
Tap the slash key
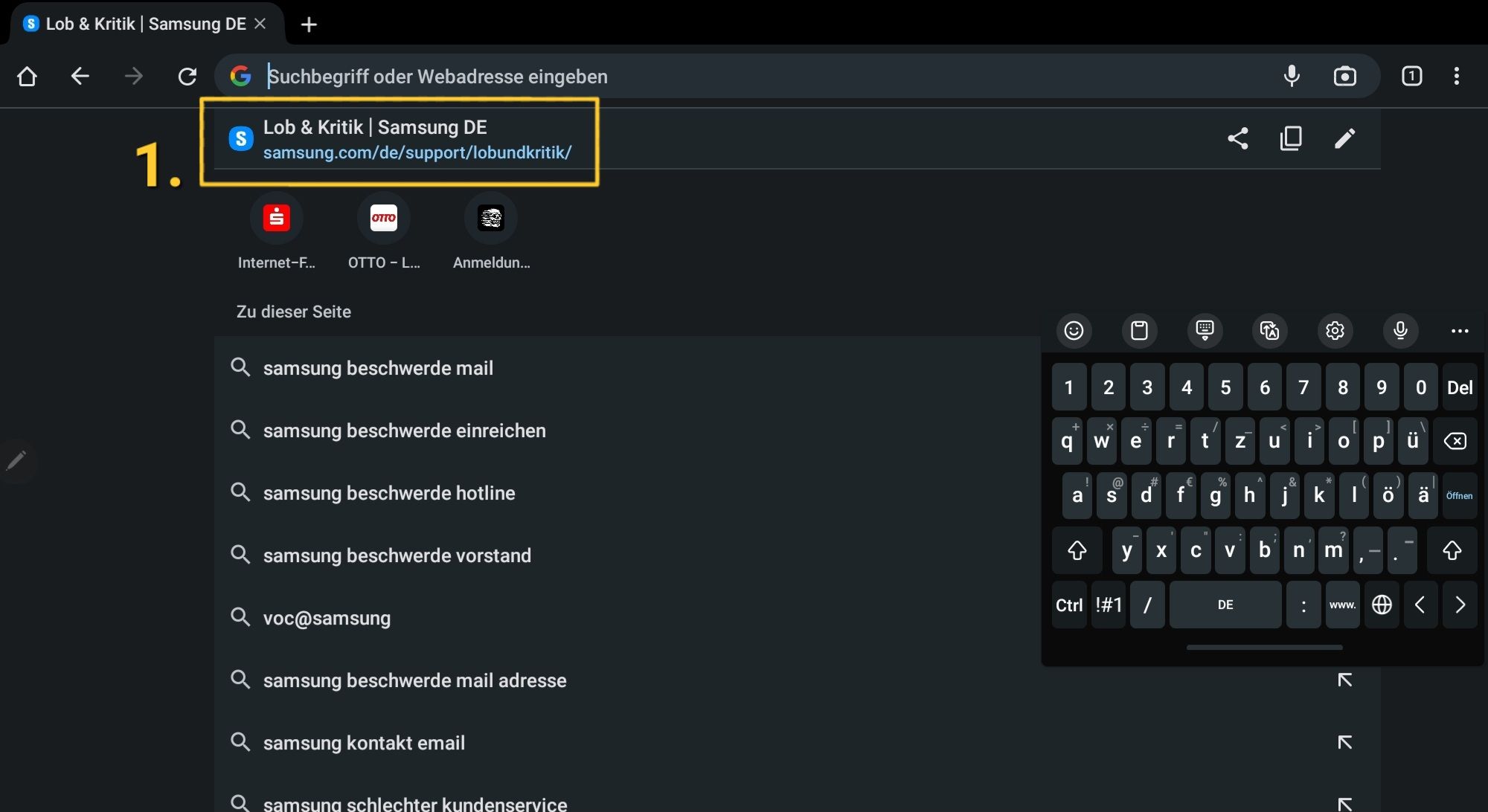1147,605
